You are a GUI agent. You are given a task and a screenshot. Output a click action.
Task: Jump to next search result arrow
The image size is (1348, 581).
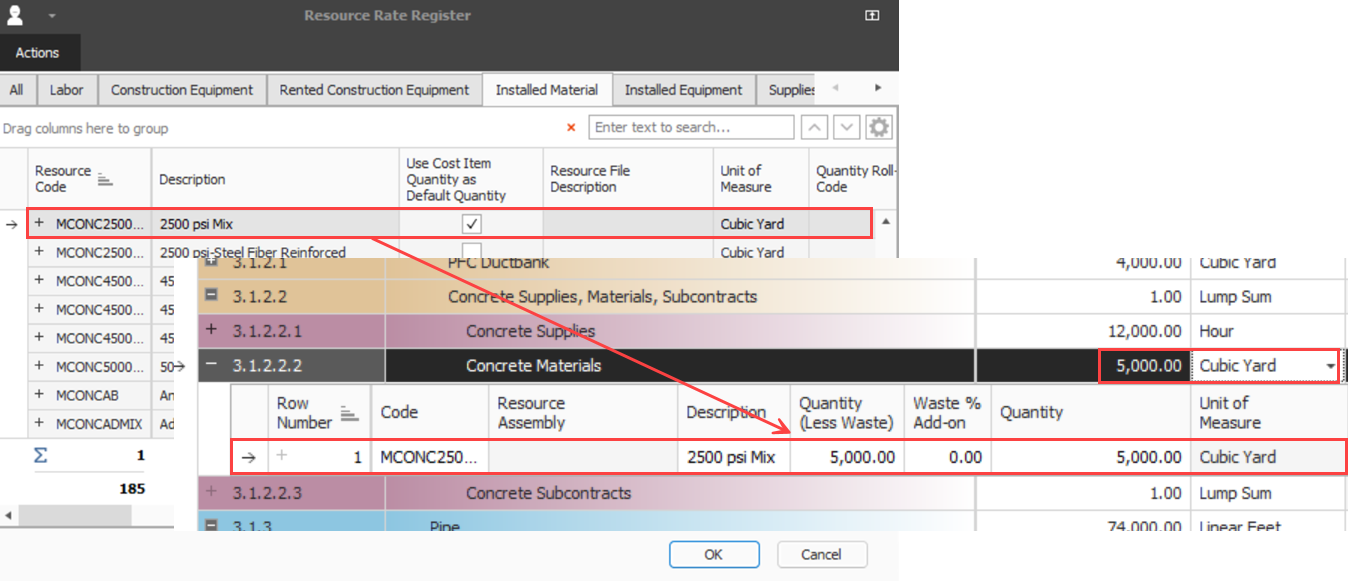[x=847, y=128]
